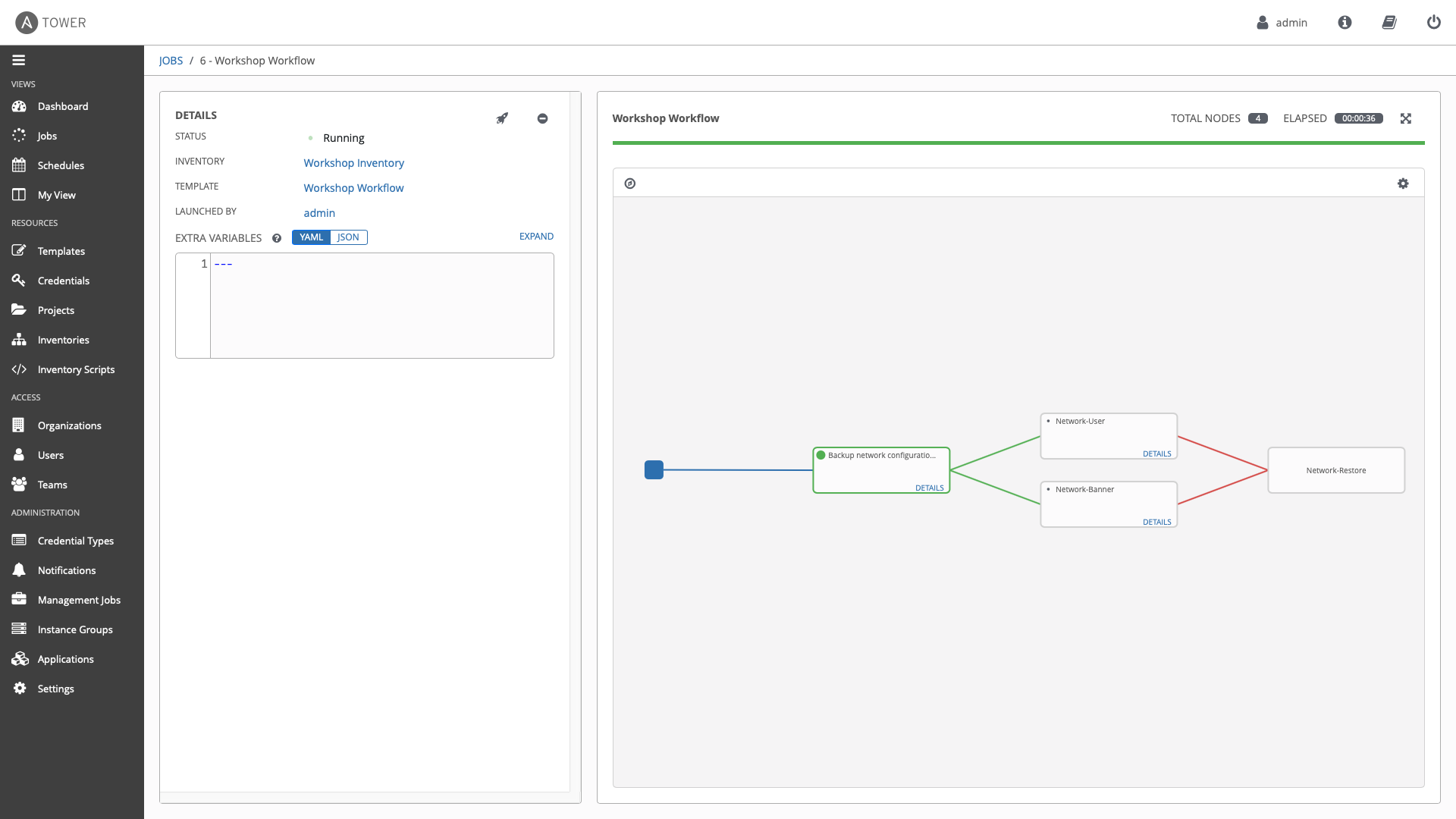1456x819 pixels.
Task: Click the Credential Types icon
Action: pyautogui.click(x=19, y=540)
